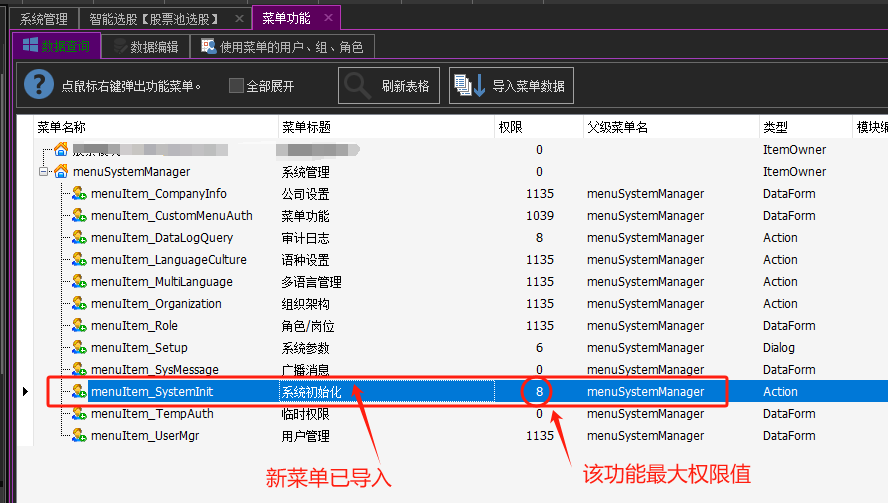Click the 父级菜单名 column header

click(x=671, y=127)
